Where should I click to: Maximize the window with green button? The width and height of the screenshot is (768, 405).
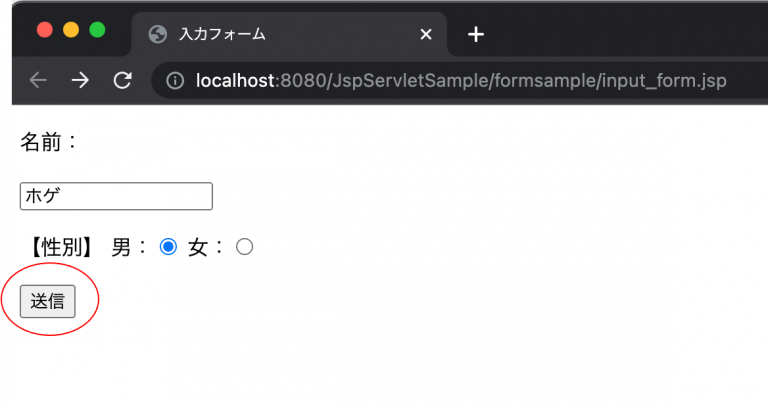coord(97,29)
